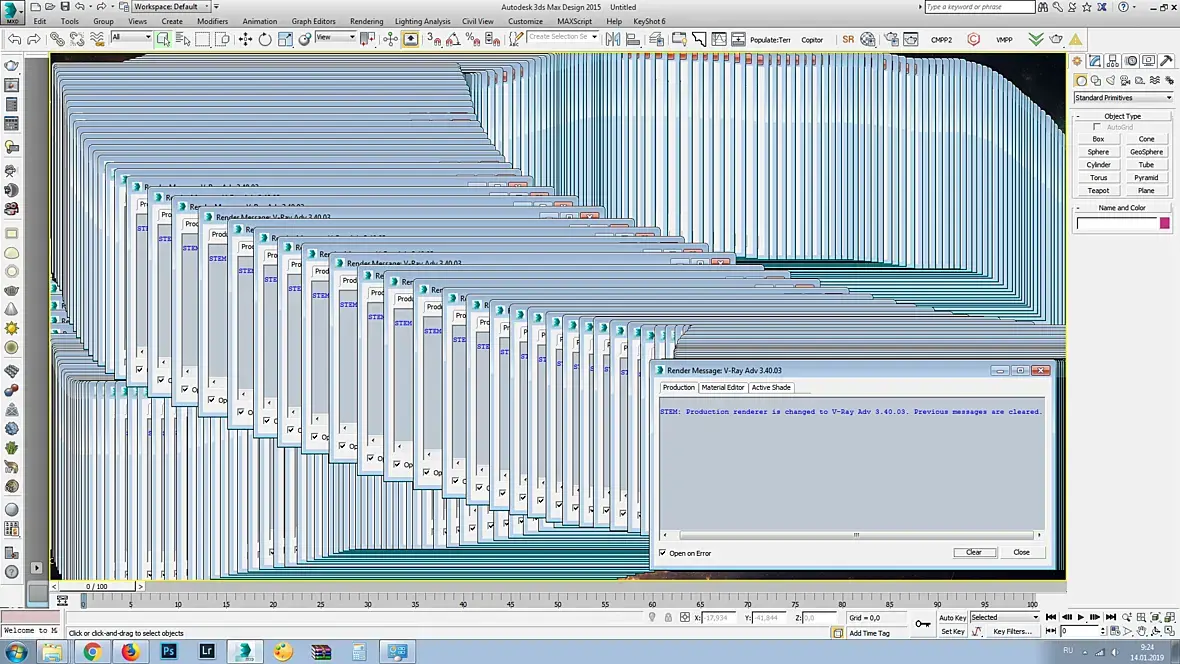1180x664 pixels.
Task: Create a Teapot primitive
Action: tap(1098, 190)
